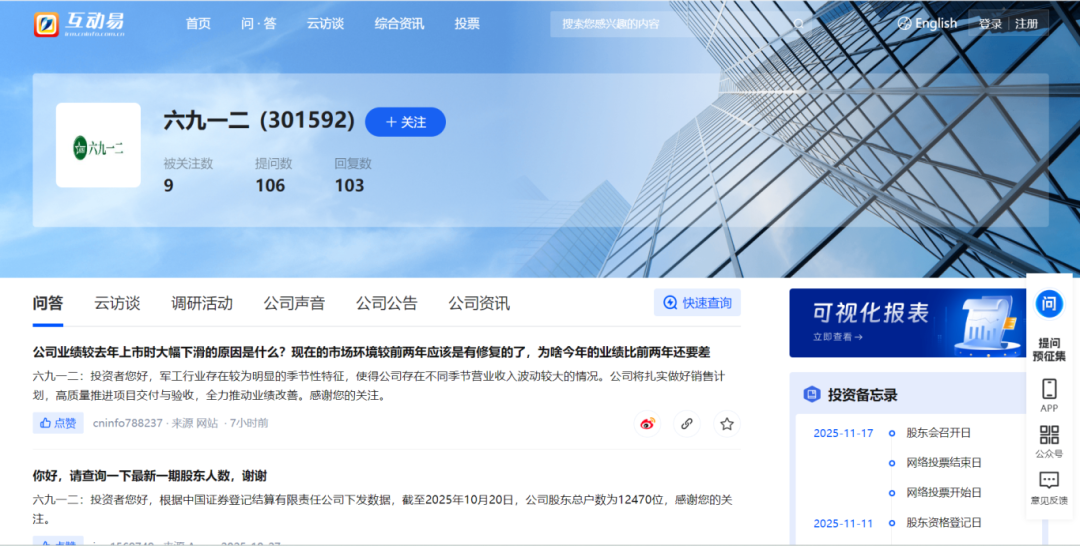Click the blue 问 ask-question icon
The image size is (1080, 546).
(x=1049, y=304)
